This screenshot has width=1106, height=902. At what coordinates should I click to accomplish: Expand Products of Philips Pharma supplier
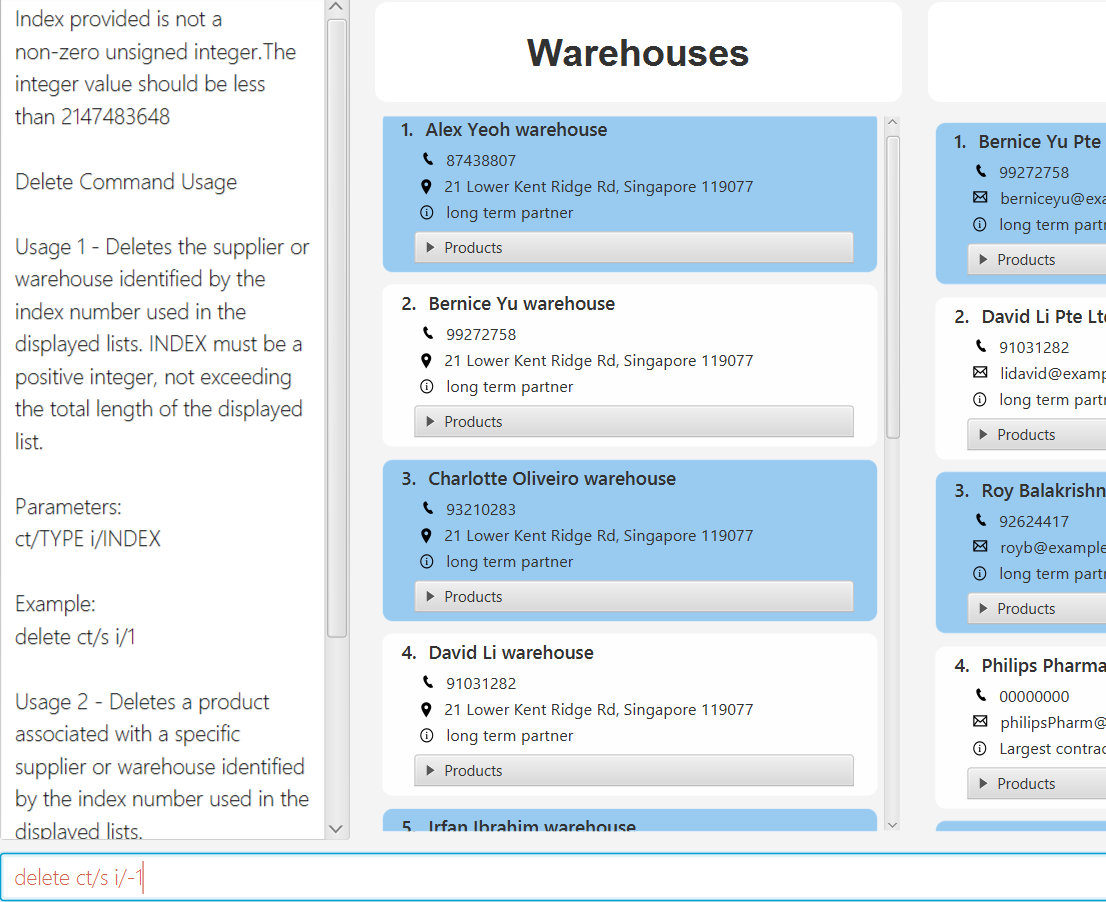point(1037,784)
